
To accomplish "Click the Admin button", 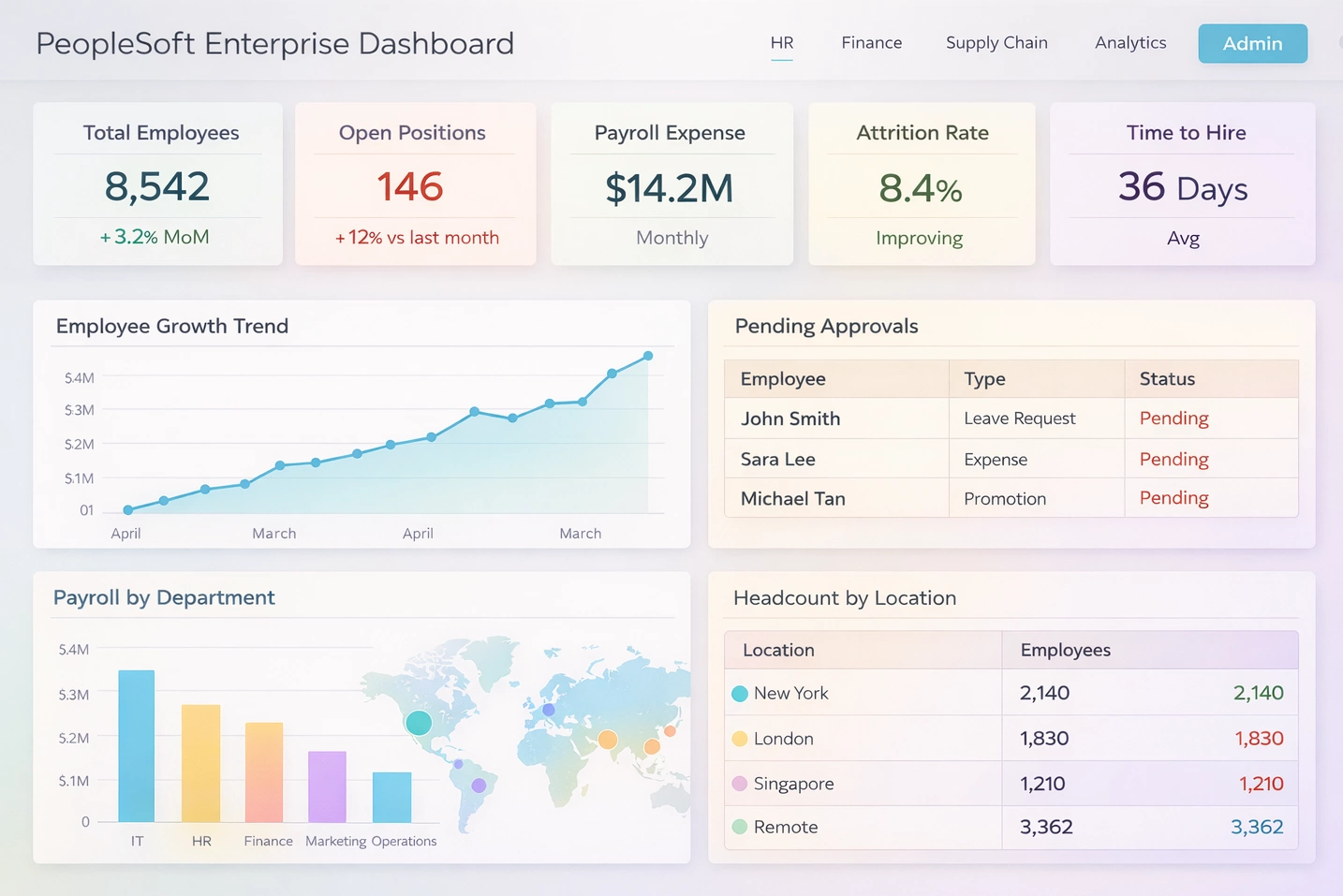I will [x=1252, y=43].
